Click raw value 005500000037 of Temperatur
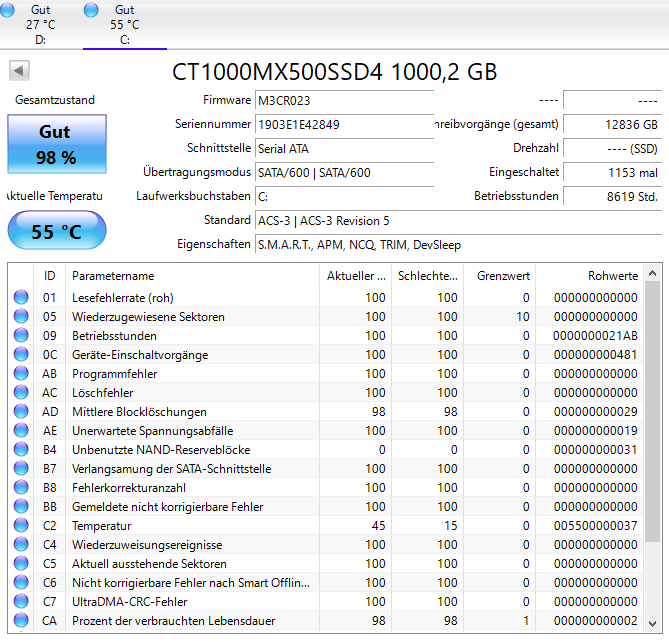The image size is (669, 642). pyautogui.click(x=595, y=526)
